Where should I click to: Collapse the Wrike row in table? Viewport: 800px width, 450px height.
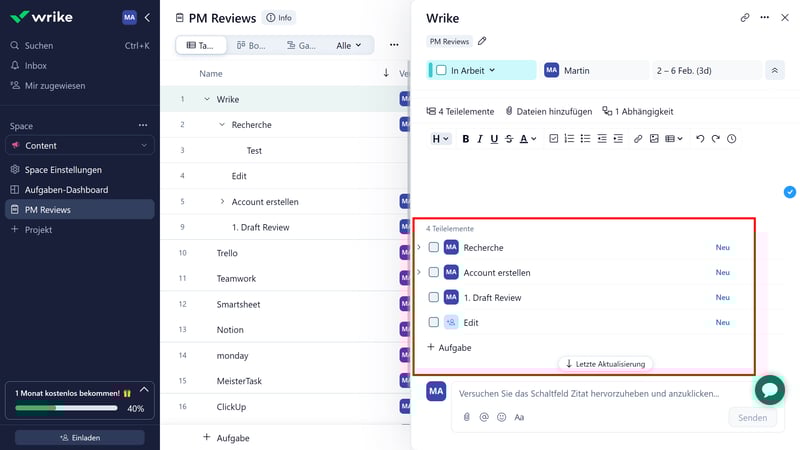point(207,99)
